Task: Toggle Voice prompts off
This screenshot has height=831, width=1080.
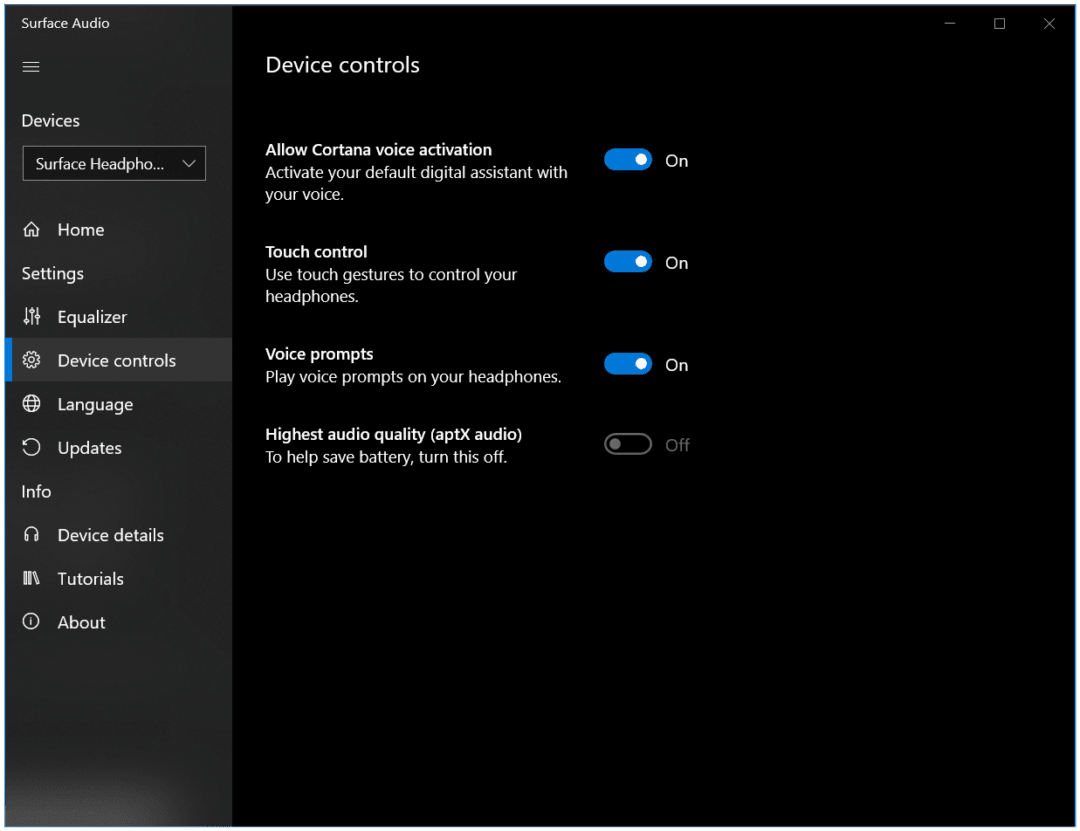Action: coord(627,363)
